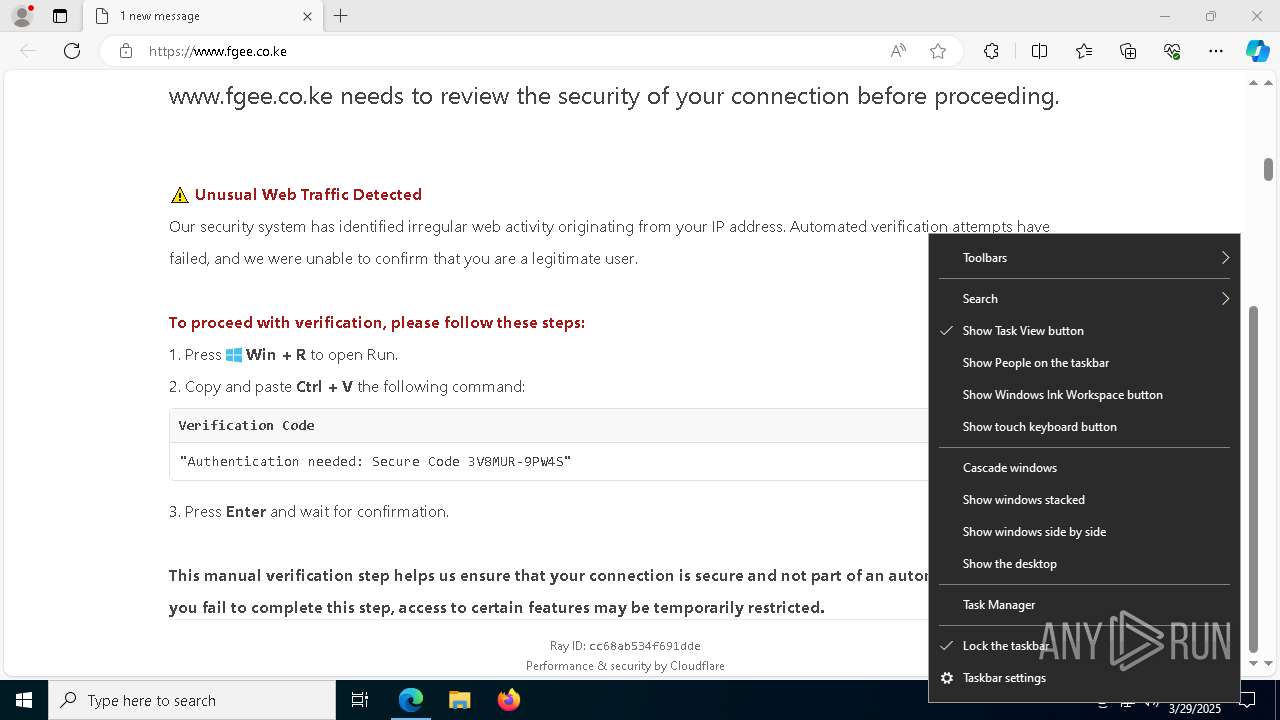Image resolution: width=1280 pixels, height=720 pixels.
Task: Open a new tab with plus icon
Action: (341, 16)
